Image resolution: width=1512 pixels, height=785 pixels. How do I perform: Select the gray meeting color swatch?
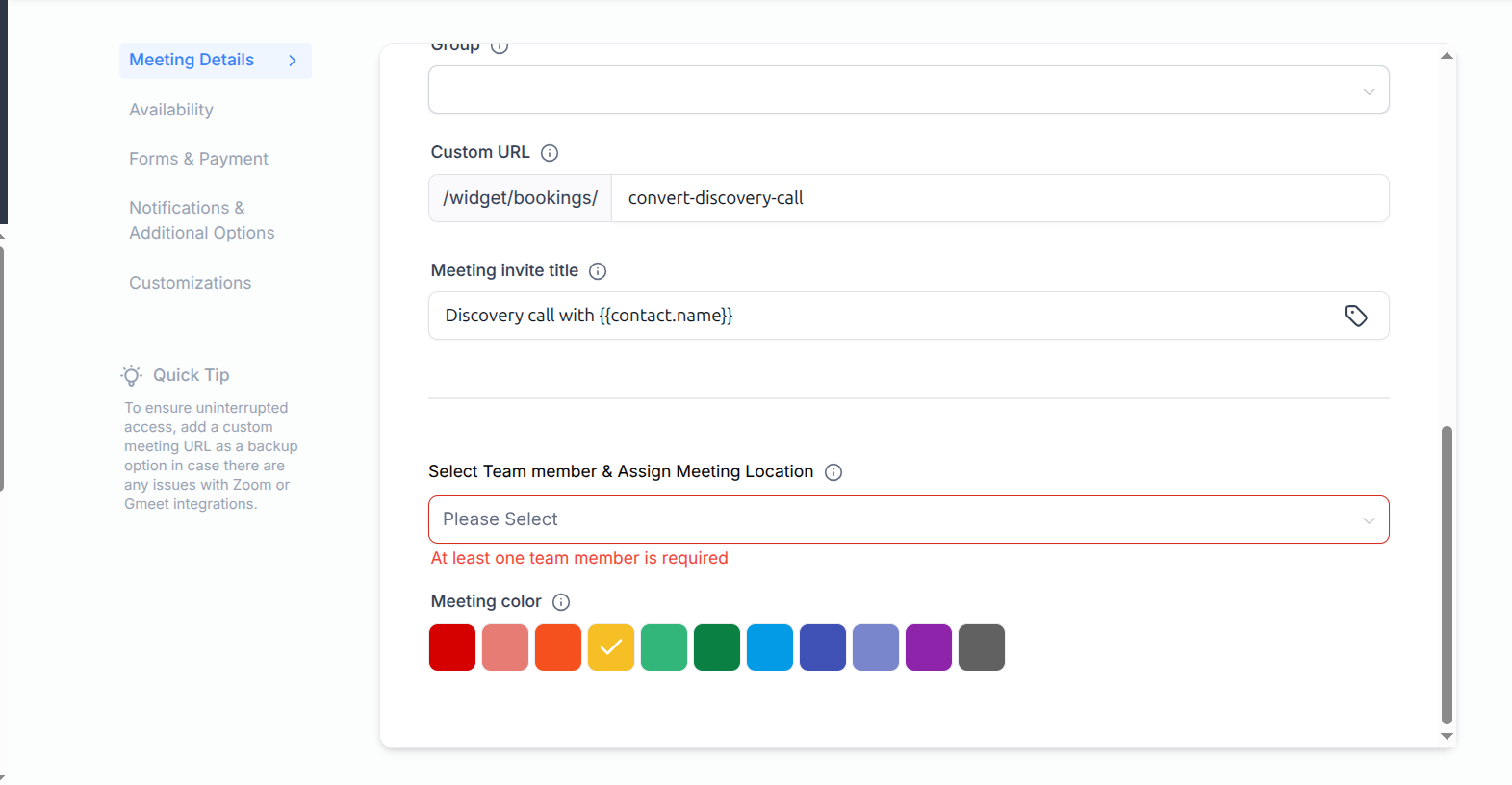(x=982, y=647)
